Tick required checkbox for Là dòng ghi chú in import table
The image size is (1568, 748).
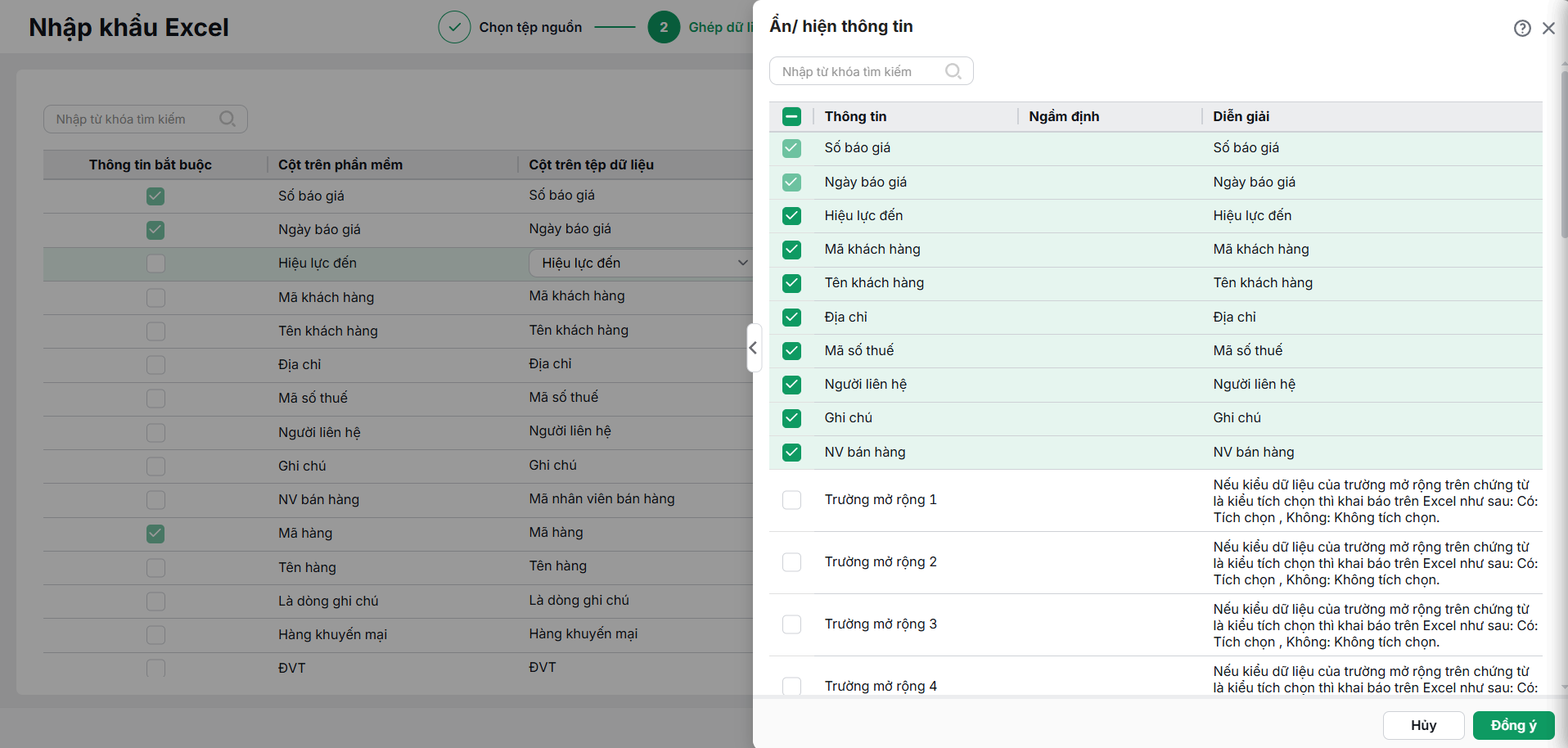coord(155,602)
